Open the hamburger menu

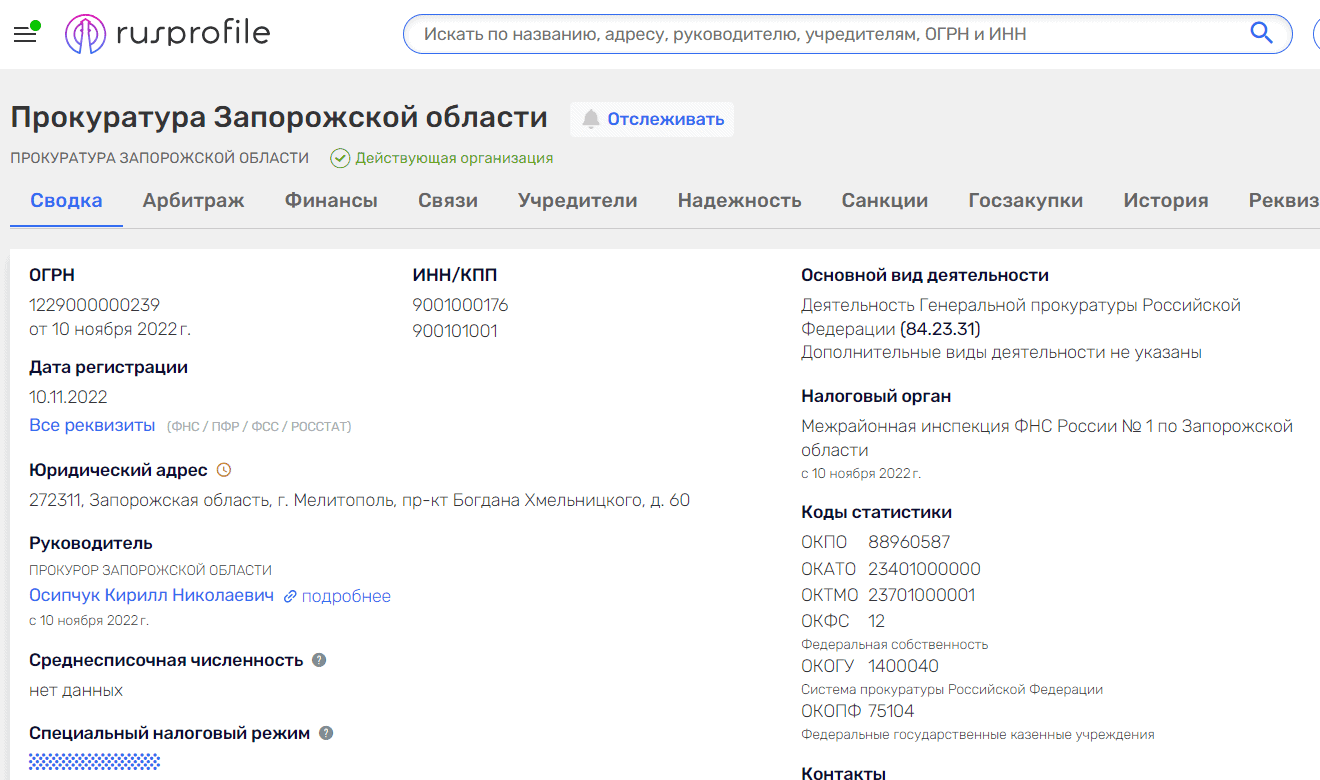point(25,32)
